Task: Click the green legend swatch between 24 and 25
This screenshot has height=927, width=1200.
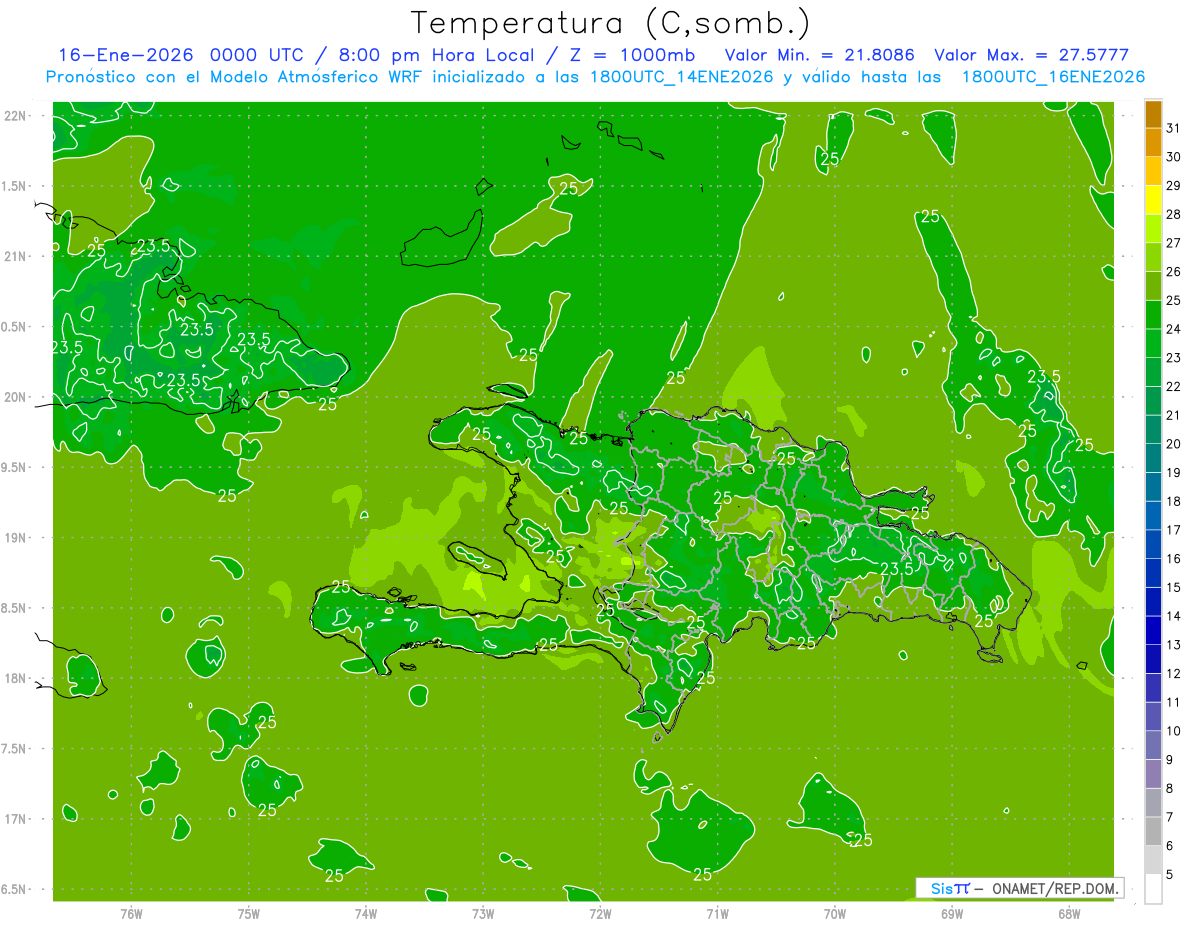Action: 1153,315
